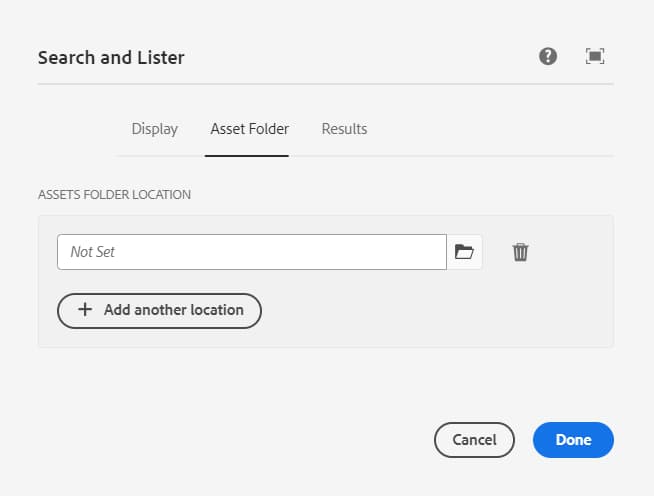Toggle fullscreen mode for the dialog

pos(595,57)
